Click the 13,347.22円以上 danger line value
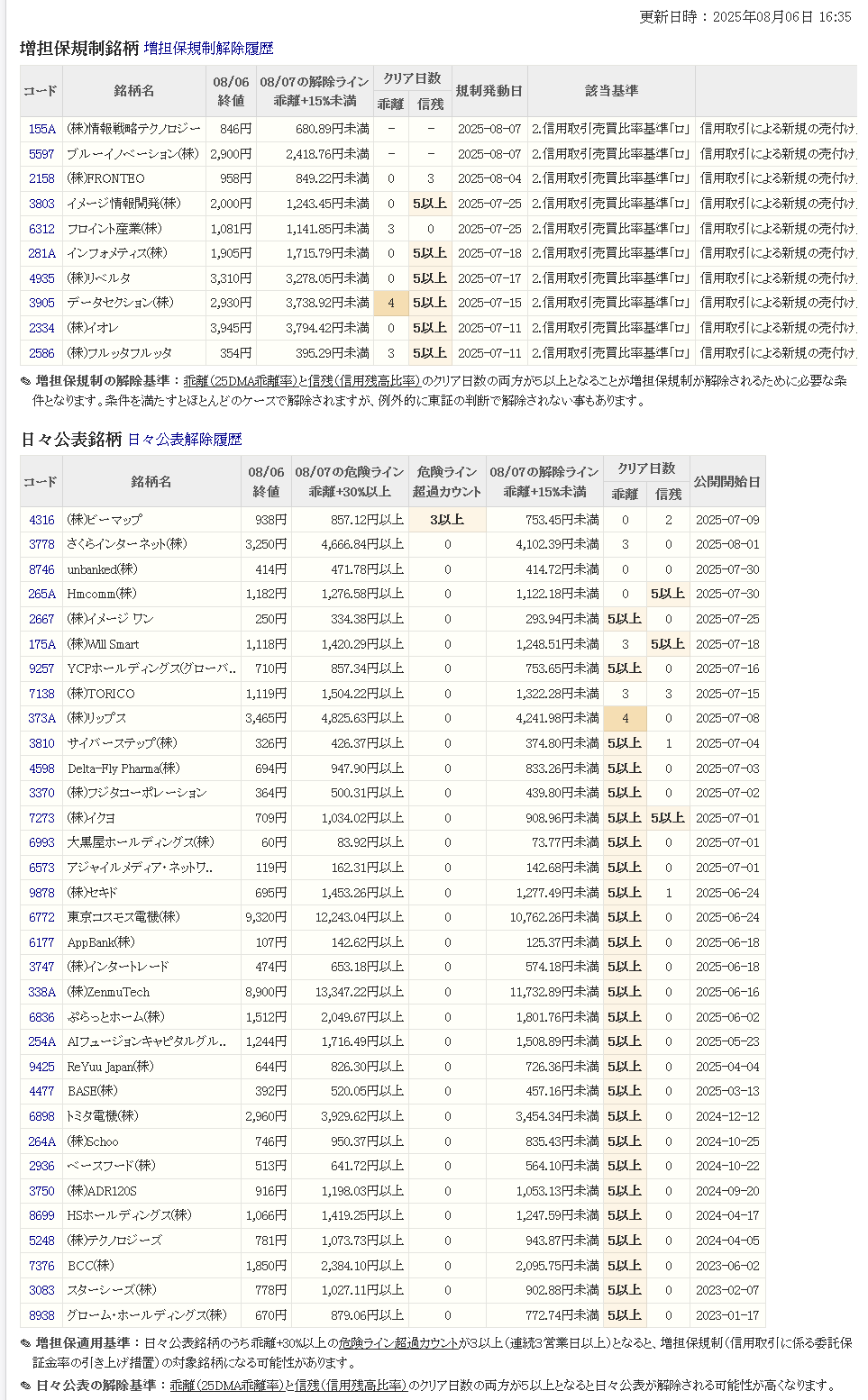The width and height of the screenshot is (868, 1400). pos(359,992)
